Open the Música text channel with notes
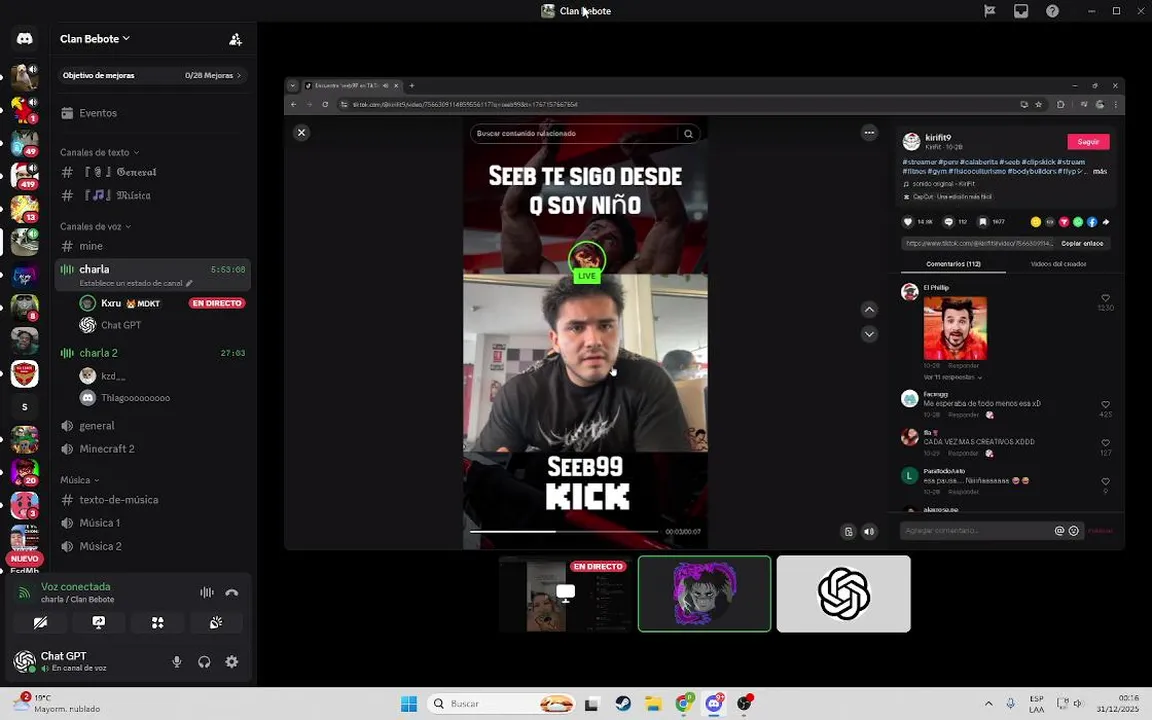 (x=153, y=195)
